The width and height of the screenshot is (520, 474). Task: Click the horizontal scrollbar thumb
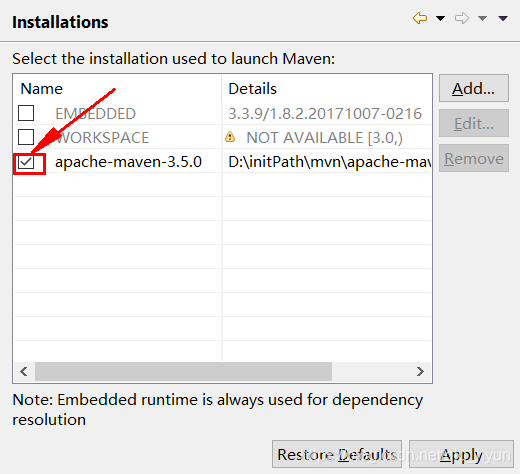[183, 371]
